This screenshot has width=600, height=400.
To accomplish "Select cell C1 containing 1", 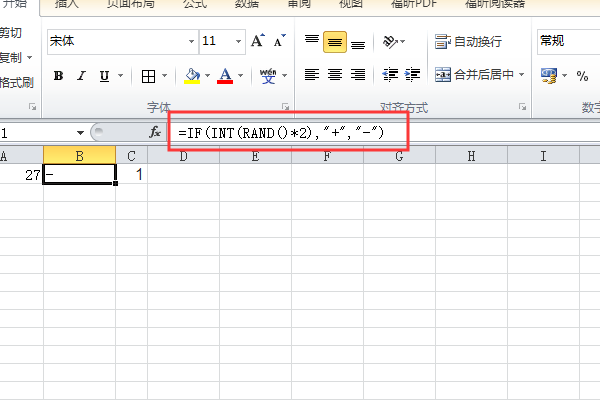I will coord(132,175).
